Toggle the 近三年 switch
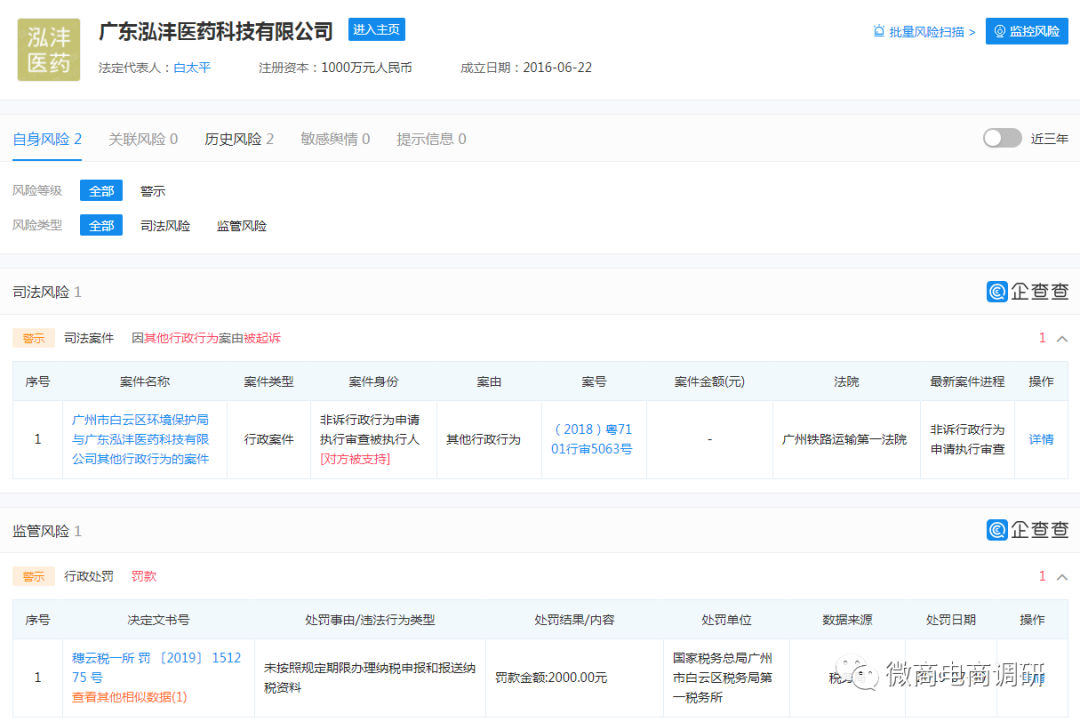The image size is (1080, 722). [x=1002, y=138]
